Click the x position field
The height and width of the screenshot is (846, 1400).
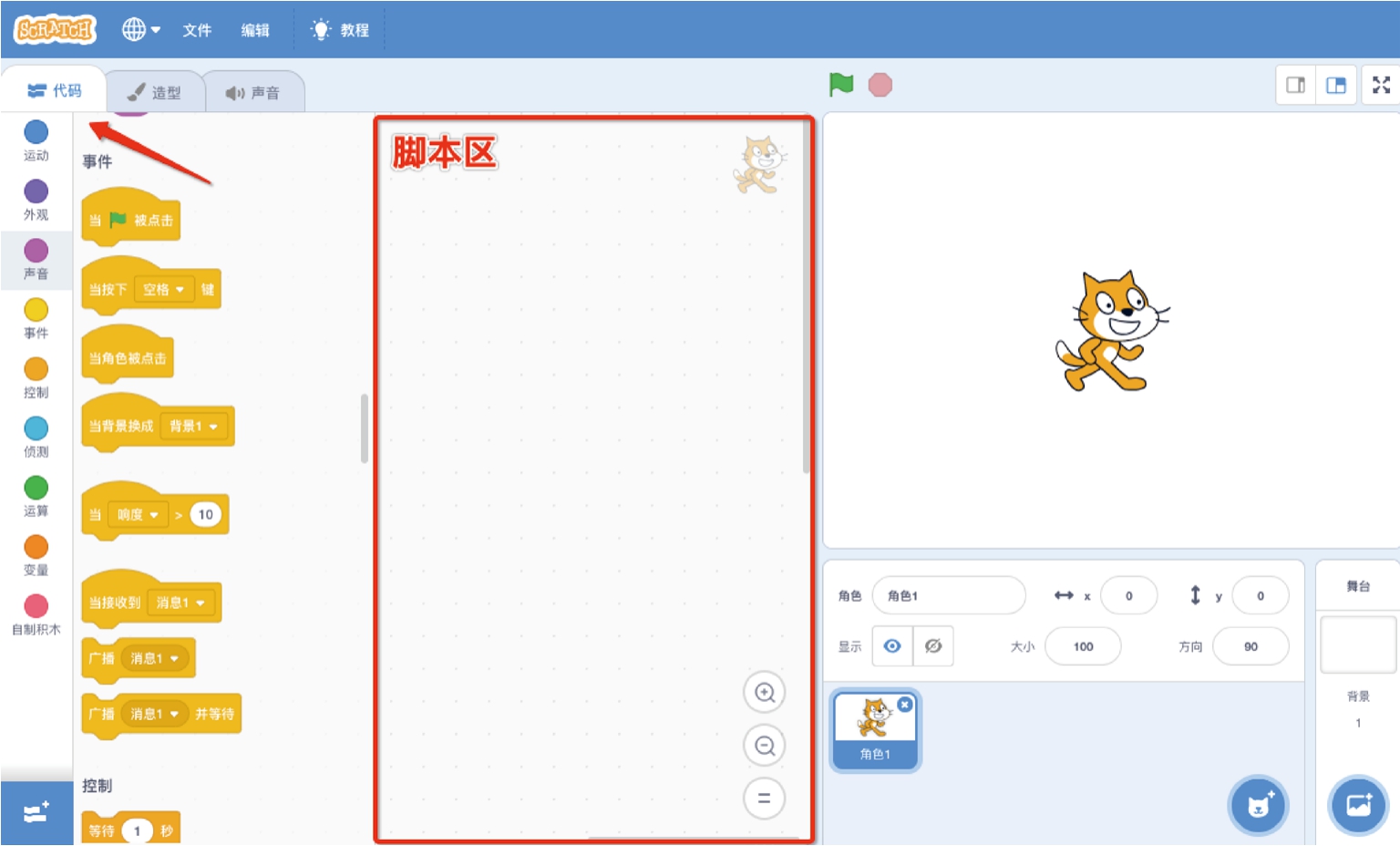coord(1129,595)
